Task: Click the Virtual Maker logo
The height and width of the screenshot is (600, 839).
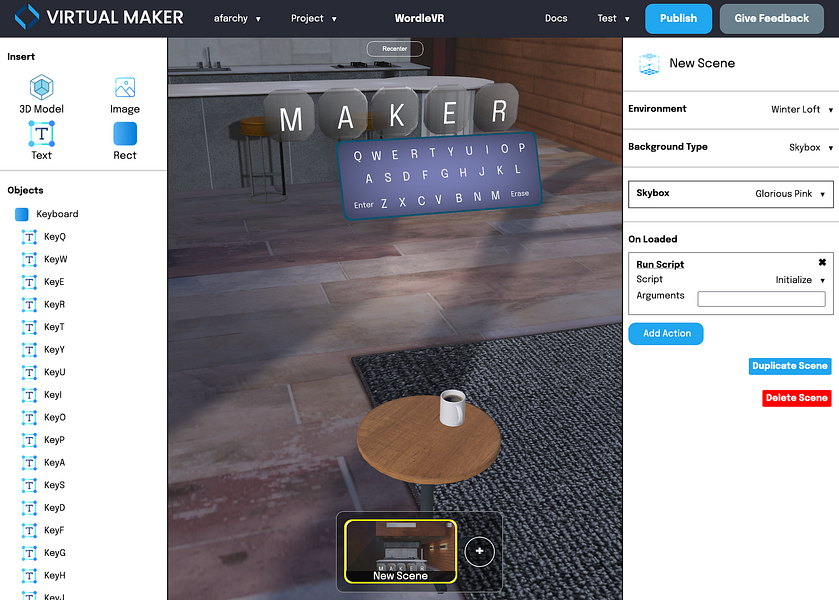Action: (x=95, y=17)
